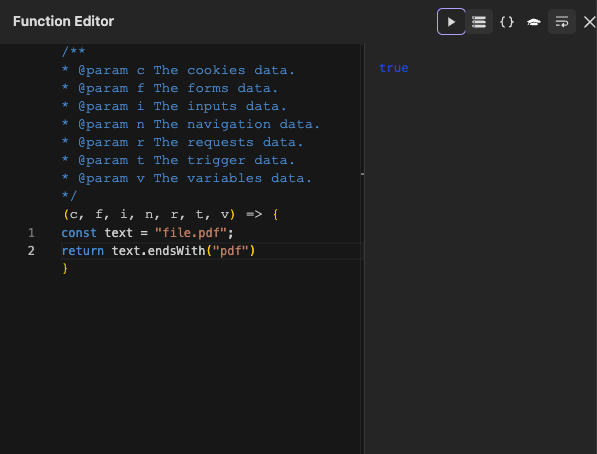Click the closing yellow curly brace
The image size is (597, 454).
coord(65,269)
